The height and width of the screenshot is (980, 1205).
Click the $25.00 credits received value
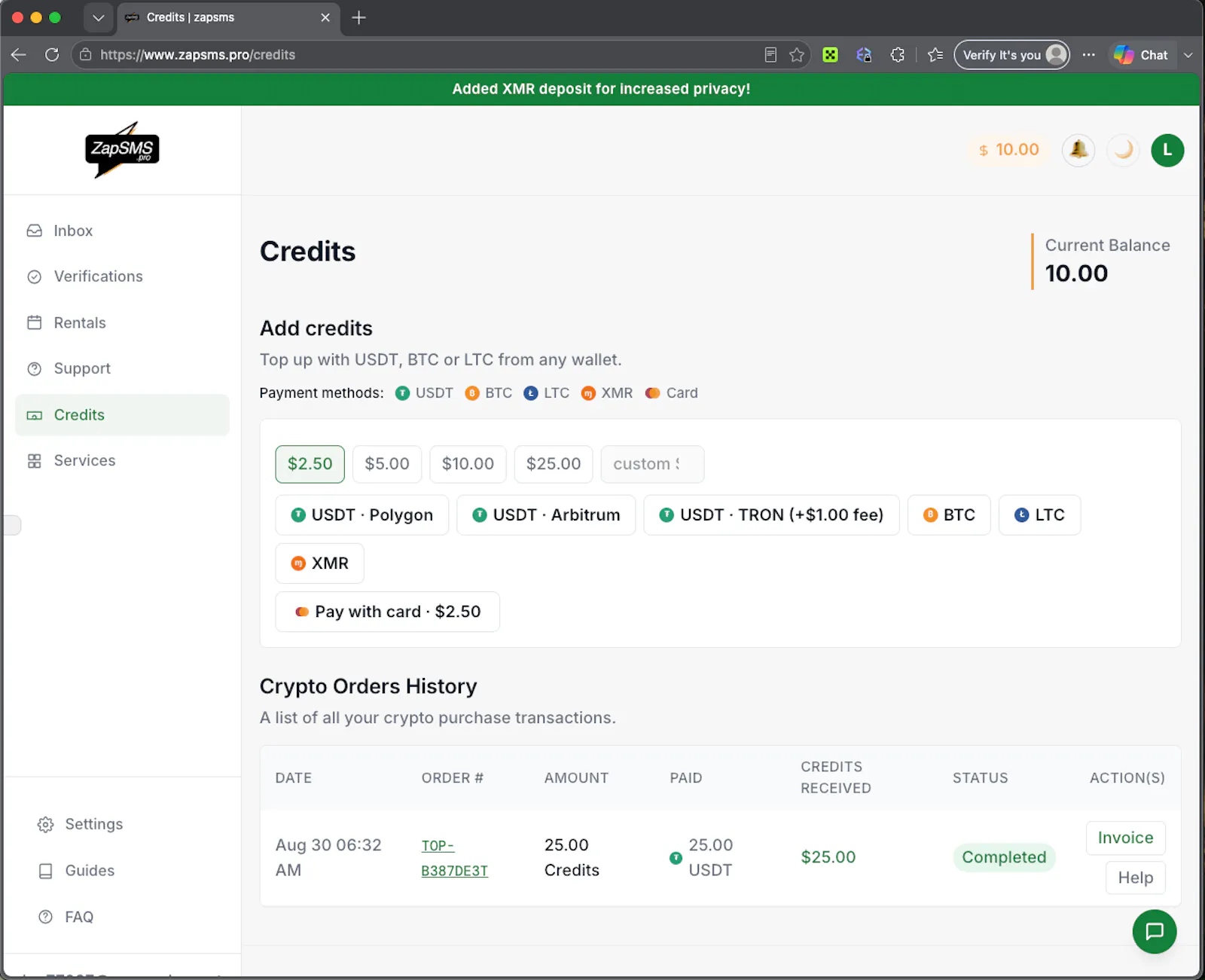[x=828, y=857]
